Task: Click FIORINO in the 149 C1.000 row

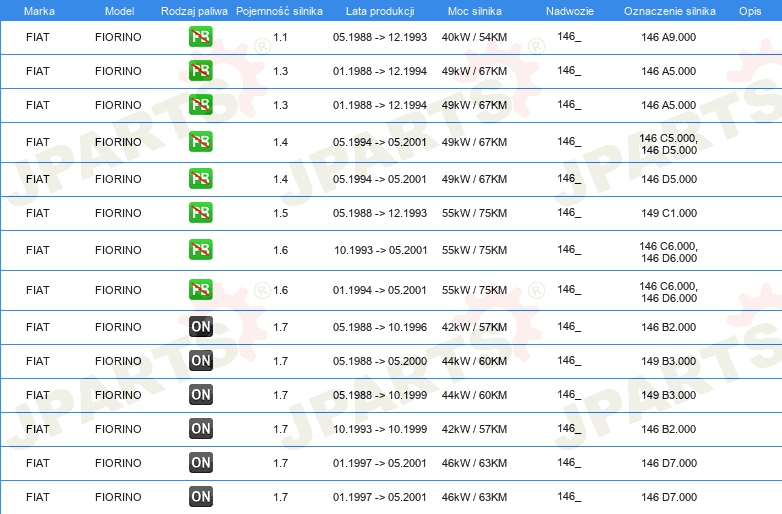Action: pos(118,213)
